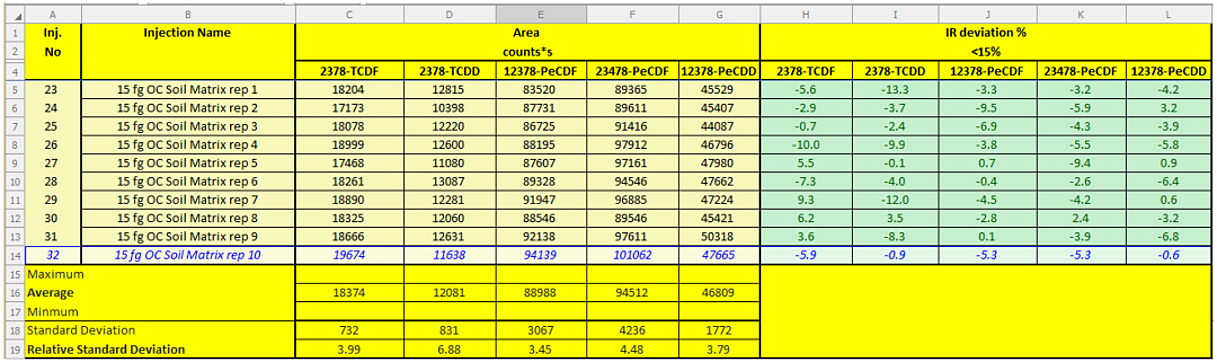Viewport: 1217px width, 362px height.
Task: Select cell '15 fg OC Soil Matrix rep 7'
Action: (x=187, y=199)
